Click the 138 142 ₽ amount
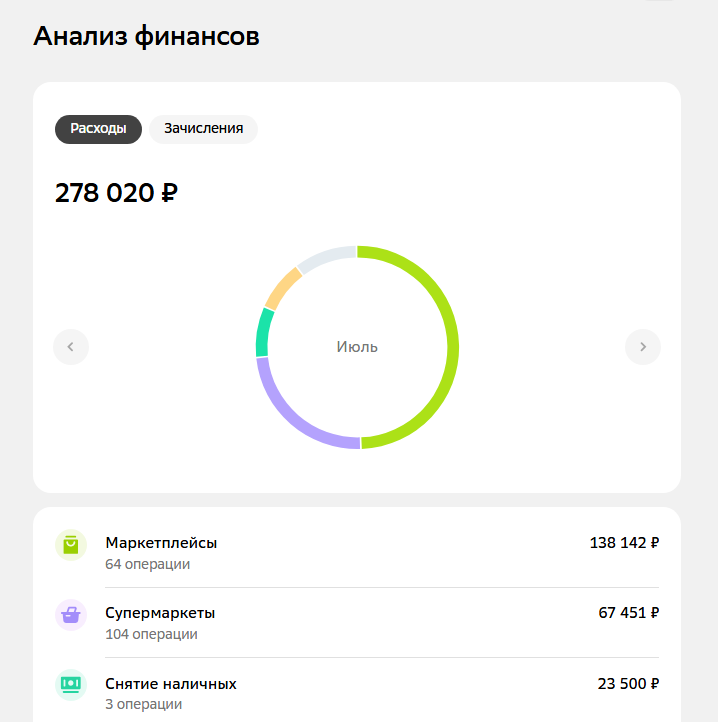The width and height of the screenshot is (718, 722). pos(625,543)
